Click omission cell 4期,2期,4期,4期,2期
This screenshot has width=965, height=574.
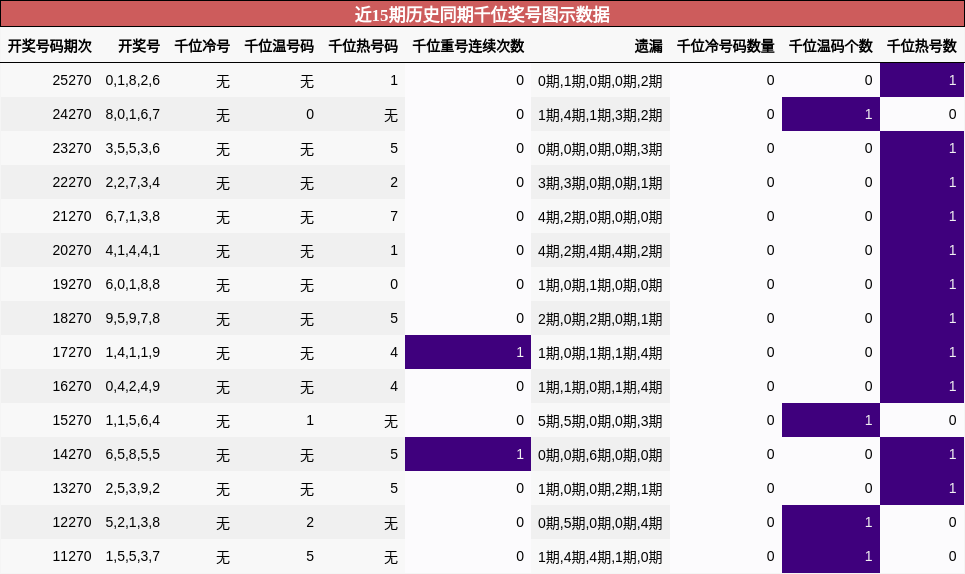pyautogui.click(x=600, y=251)
